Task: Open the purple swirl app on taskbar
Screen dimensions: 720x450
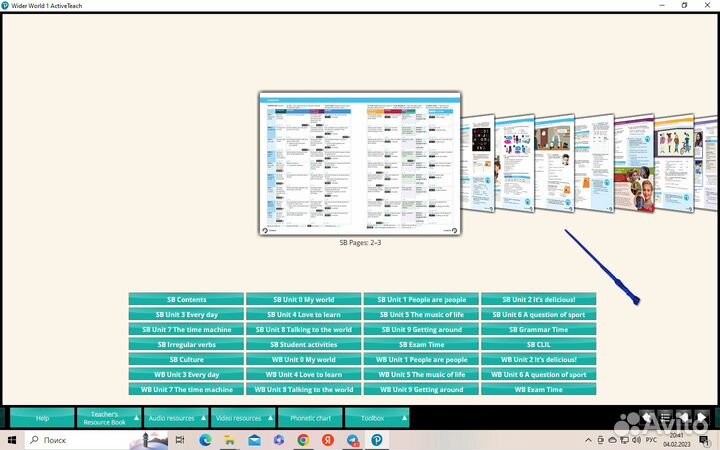Action: pos(279,440)
